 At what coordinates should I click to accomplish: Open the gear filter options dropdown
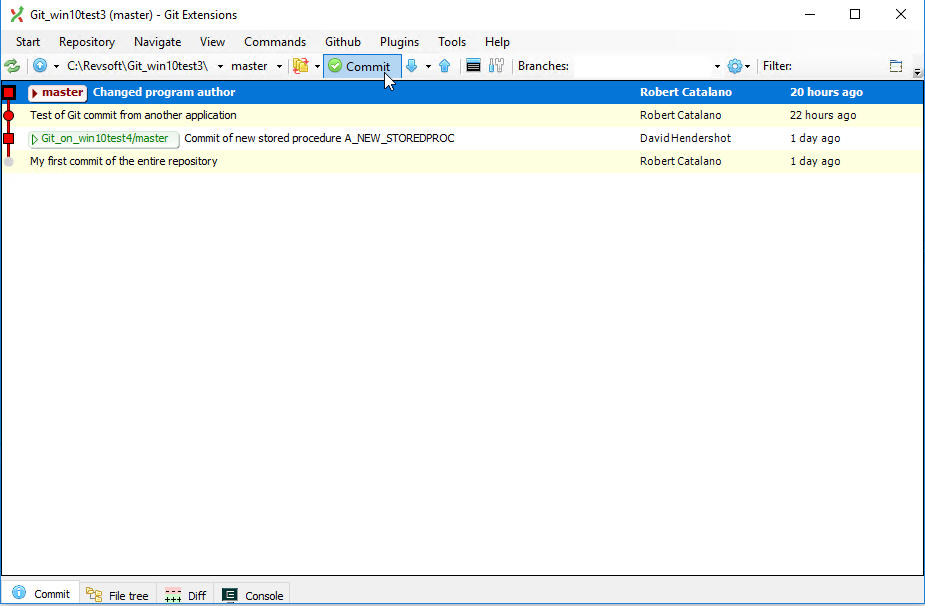(x=738, y=66)
